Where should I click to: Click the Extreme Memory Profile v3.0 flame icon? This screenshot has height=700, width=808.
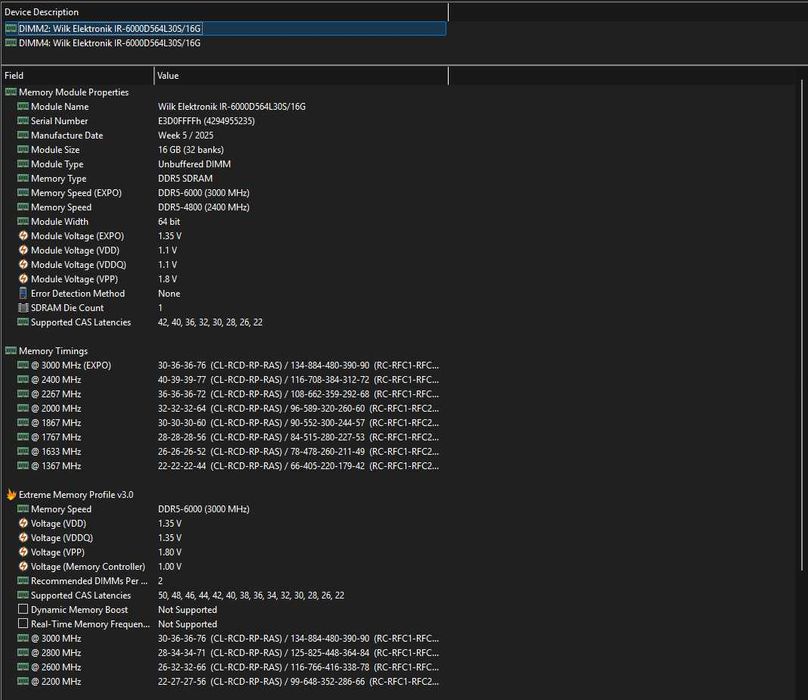(x=11, y=494)
